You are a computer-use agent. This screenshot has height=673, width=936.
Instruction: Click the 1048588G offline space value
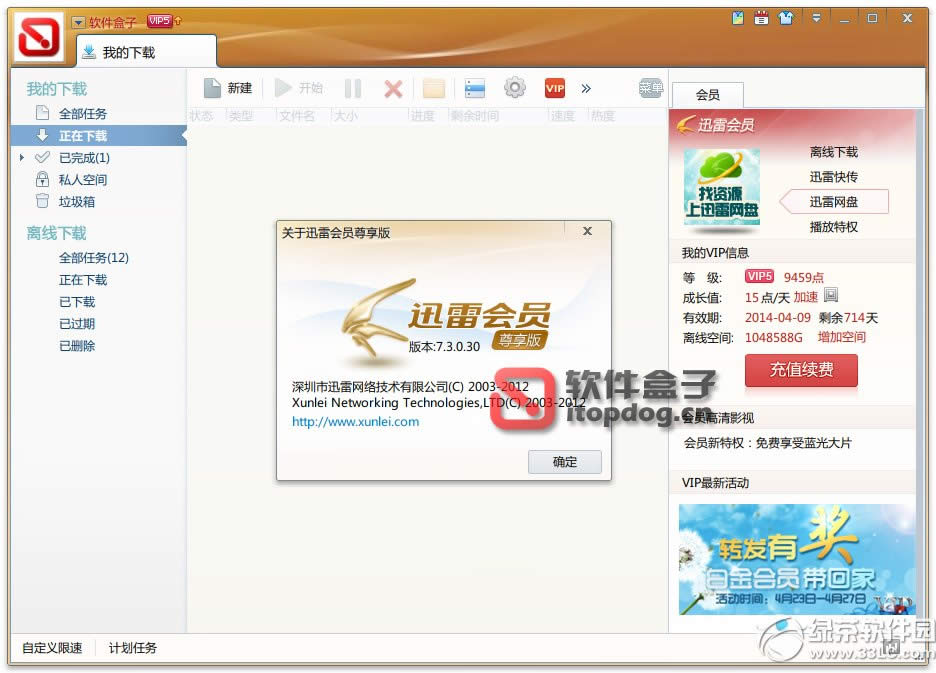(774, 337)
